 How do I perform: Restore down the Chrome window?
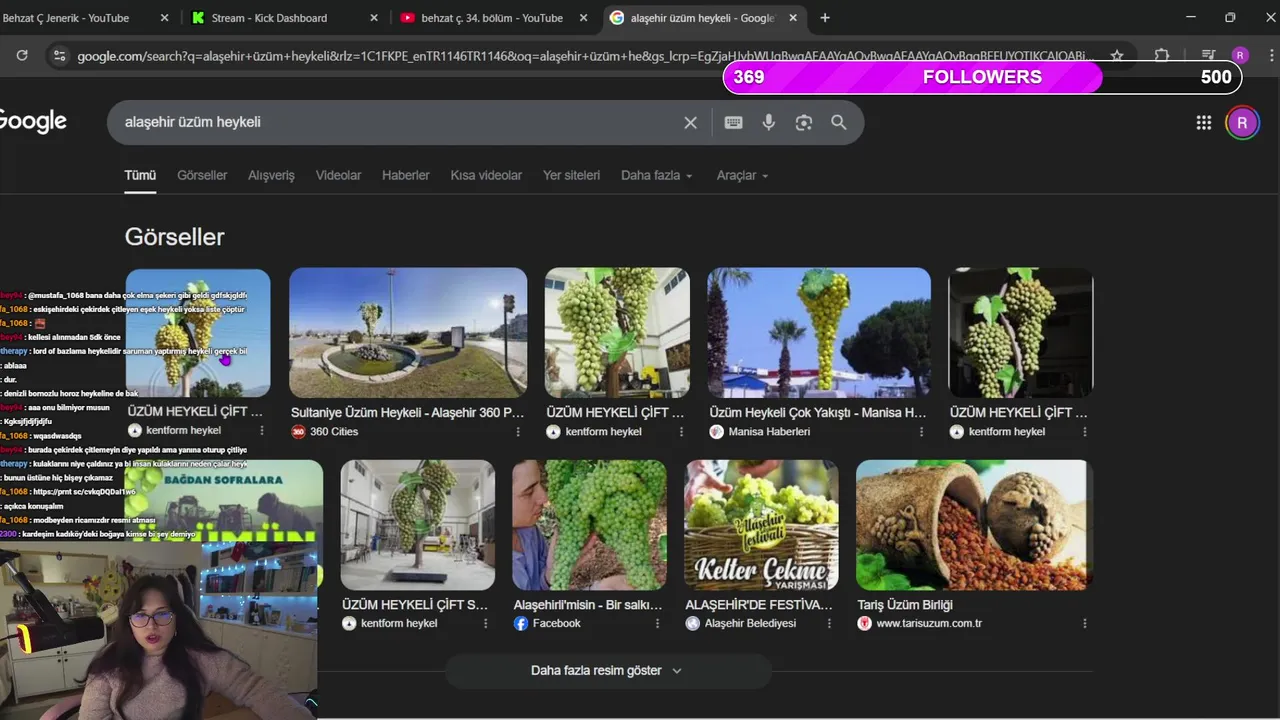(x=1230, y=18)
